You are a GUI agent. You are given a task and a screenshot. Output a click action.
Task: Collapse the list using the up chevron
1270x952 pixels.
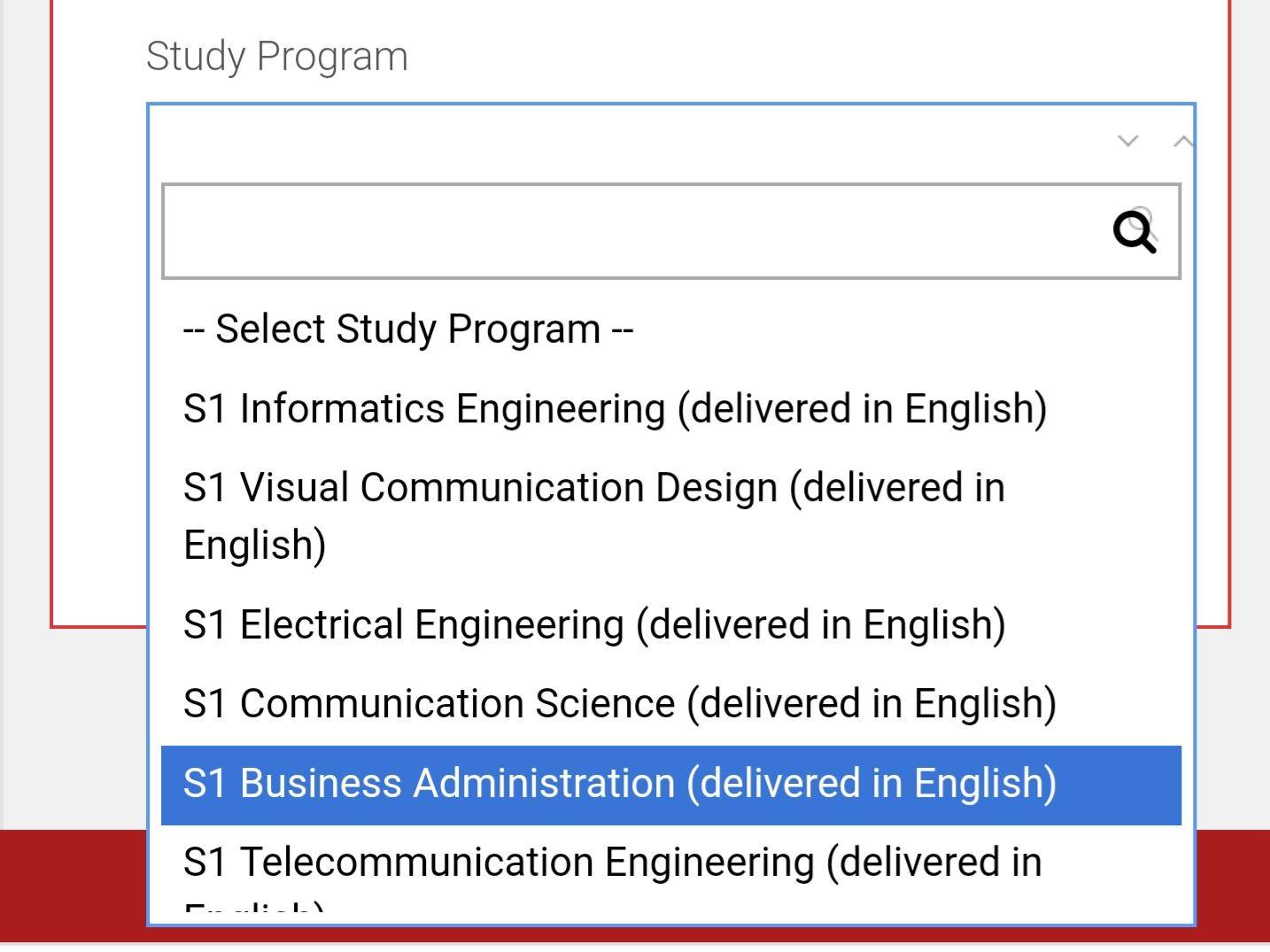click(x=1182, y=141)
